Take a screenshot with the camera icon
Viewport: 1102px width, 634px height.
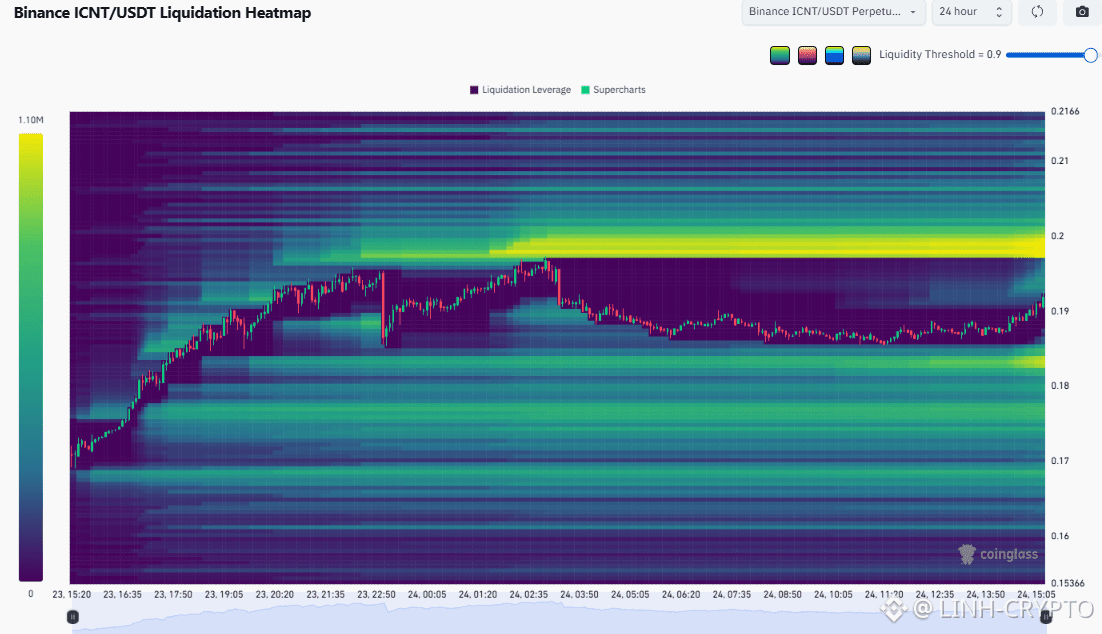click(x=1082, y=12)
